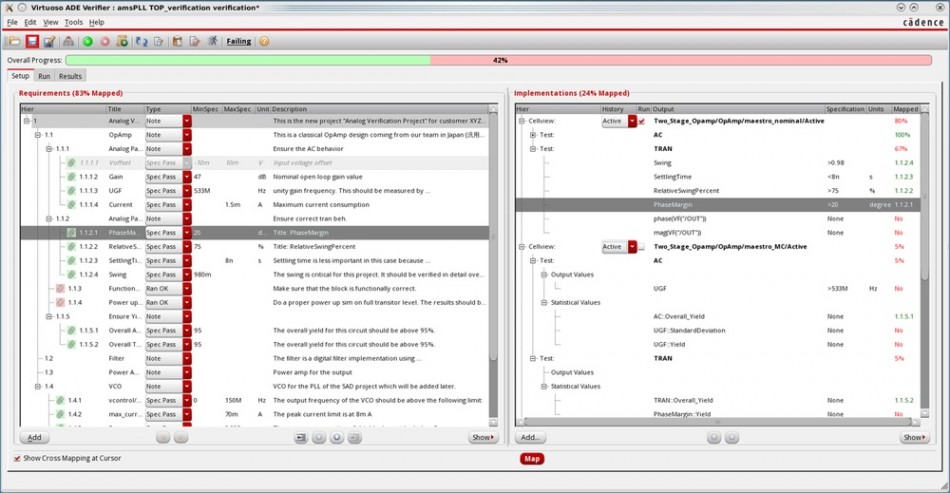
Task: Click the second round button below the Implementations list
Action: click(x=732, y=437)
